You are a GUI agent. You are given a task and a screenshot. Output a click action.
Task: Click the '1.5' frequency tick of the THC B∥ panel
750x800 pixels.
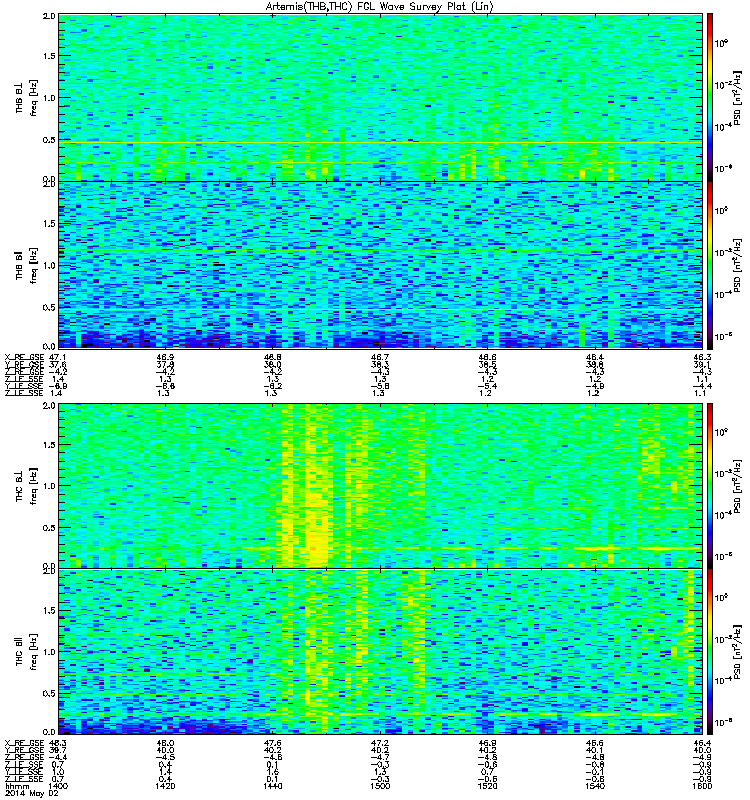(49, 610)
